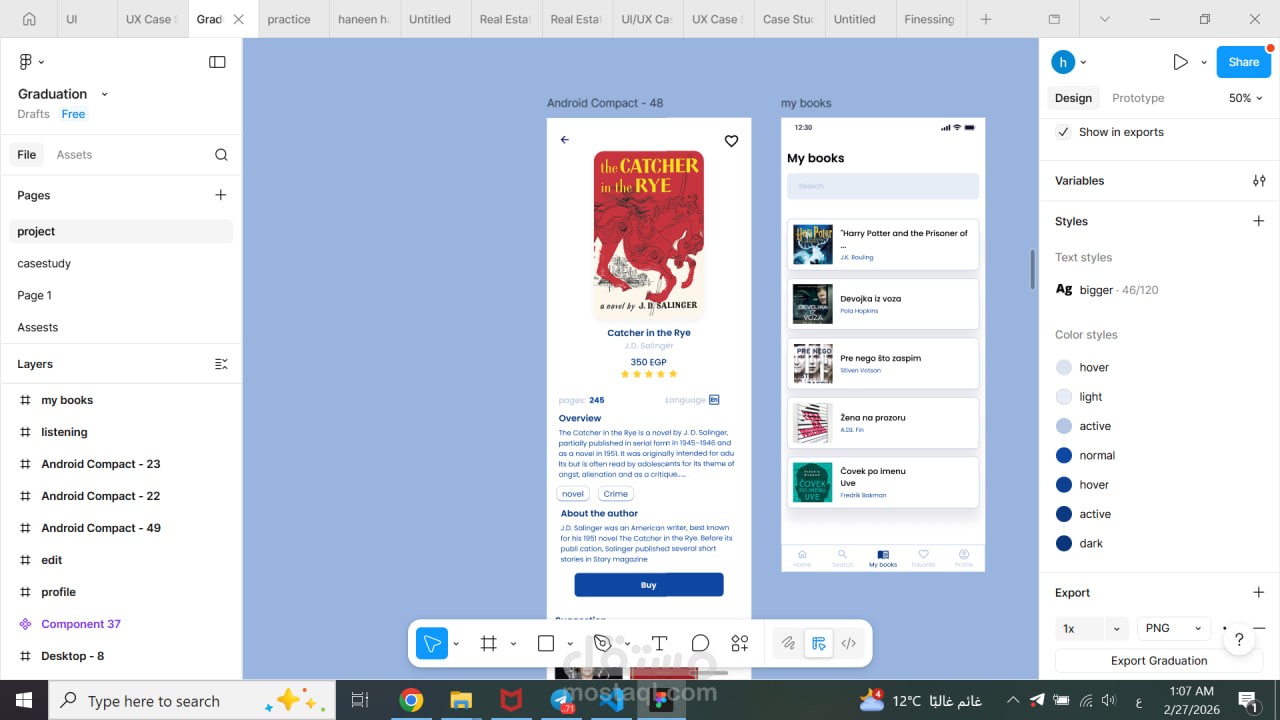Click the Buy button on book screen

tap(649, 585)
